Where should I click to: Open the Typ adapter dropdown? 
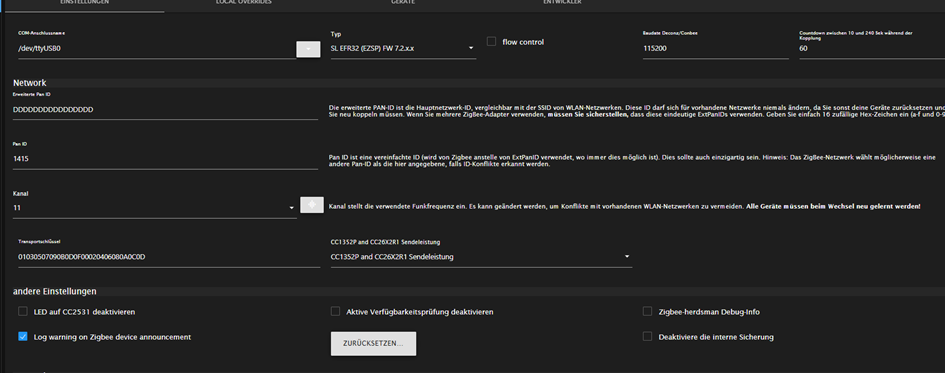tap(403, 48)
